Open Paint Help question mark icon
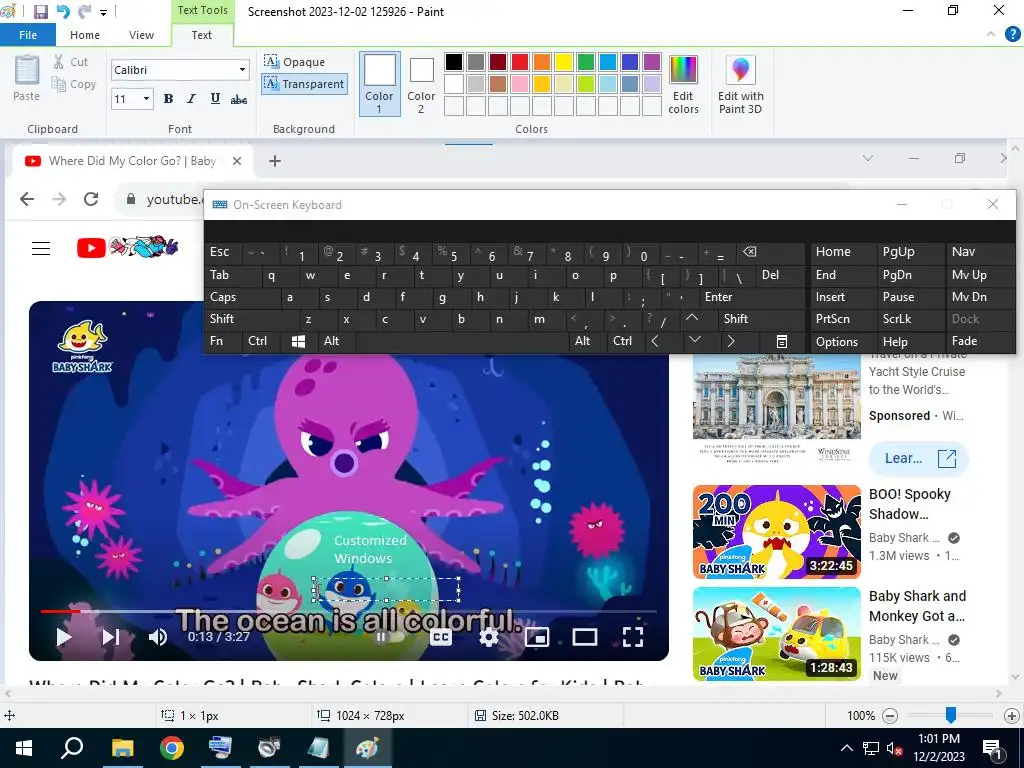Image resolution: width=1024 pixels, height=768 pixels. pyautogui.click(x=1013, y=35)
